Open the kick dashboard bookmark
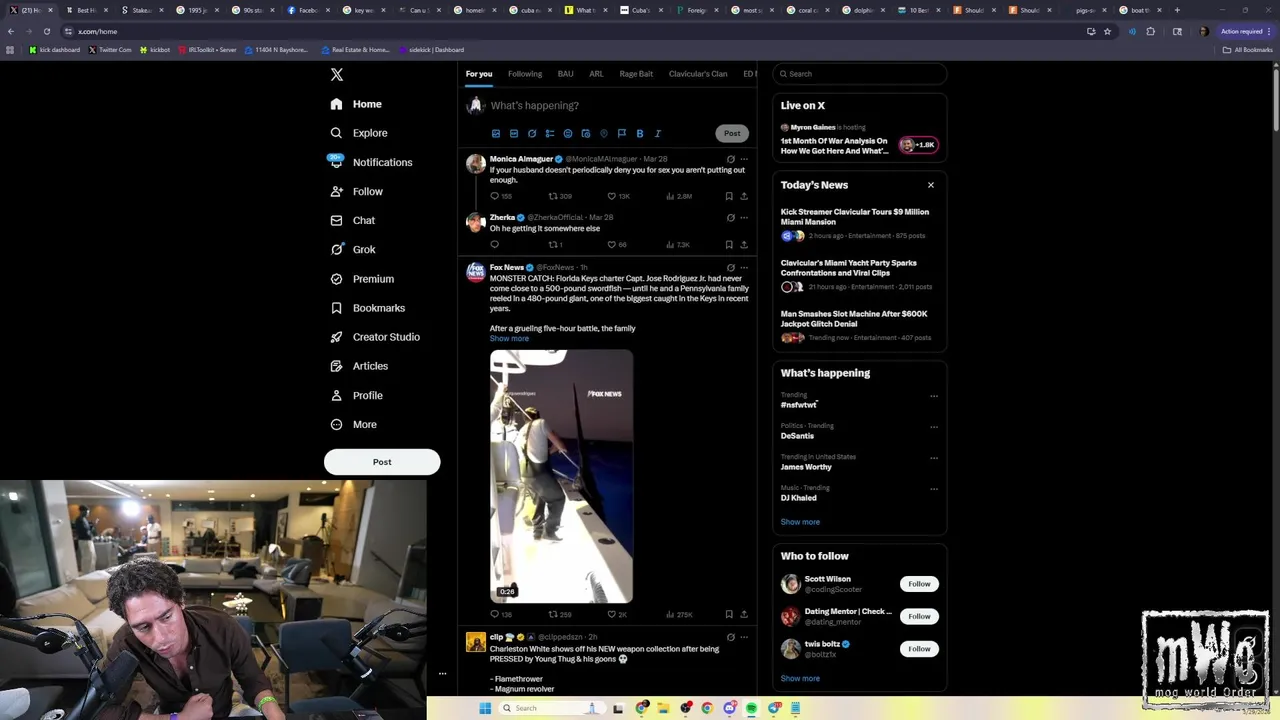 click(55, 50)
